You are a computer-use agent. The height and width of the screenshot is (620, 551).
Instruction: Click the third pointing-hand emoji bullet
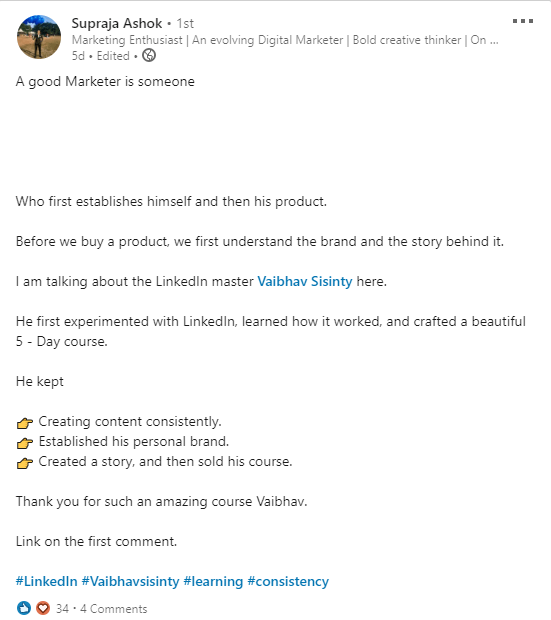click(x=25, y=463)
